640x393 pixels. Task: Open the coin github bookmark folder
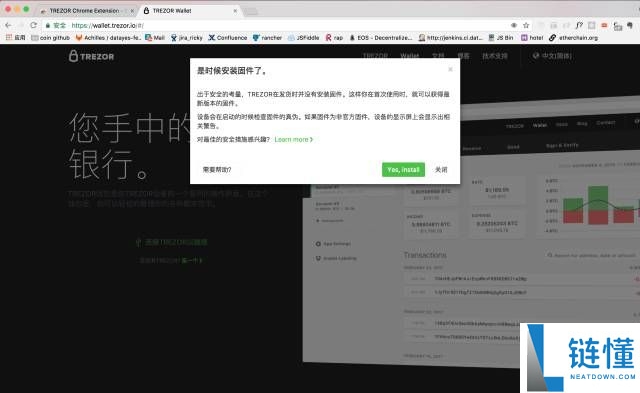point(51,38)
